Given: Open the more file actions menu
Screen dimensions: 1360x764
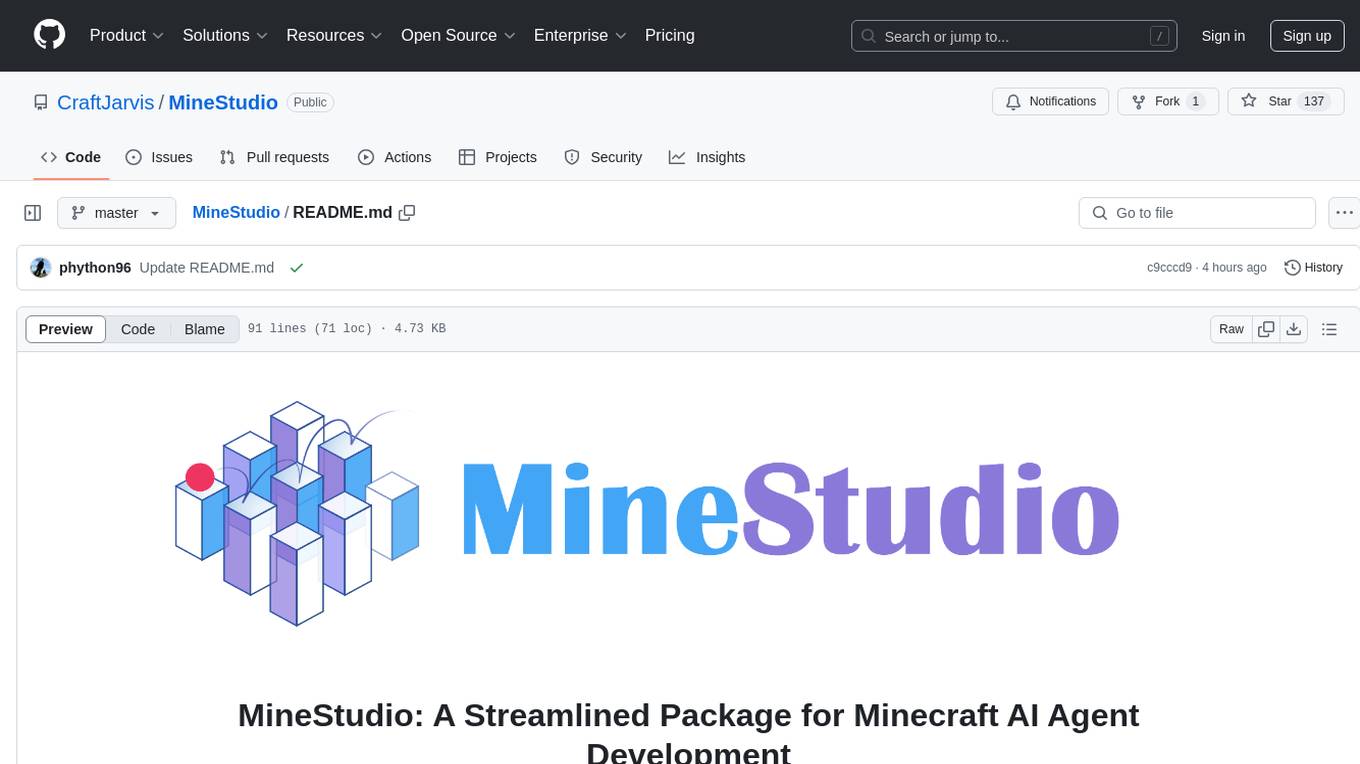Looking at the screenshot, I should (1344, 213).
